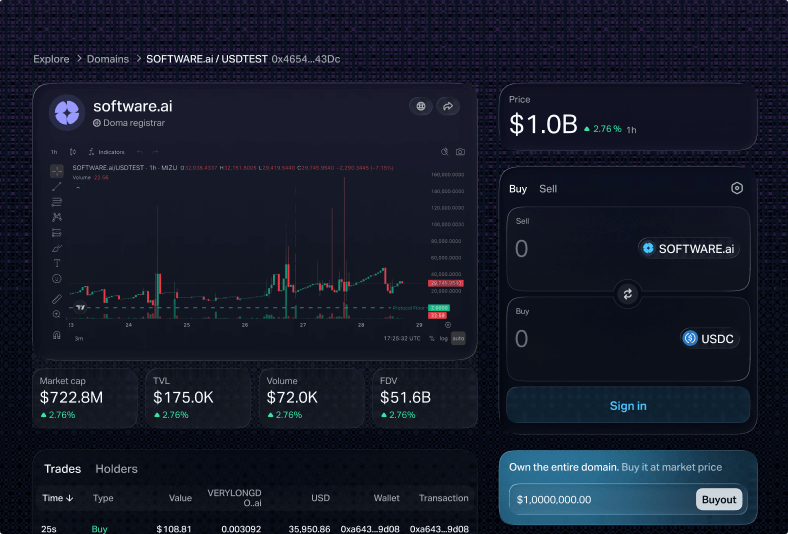Image resolution: width=788 pixels, height=534 pixels.
Task: Click the TVL $175.0K card
Action: (199, 398)
